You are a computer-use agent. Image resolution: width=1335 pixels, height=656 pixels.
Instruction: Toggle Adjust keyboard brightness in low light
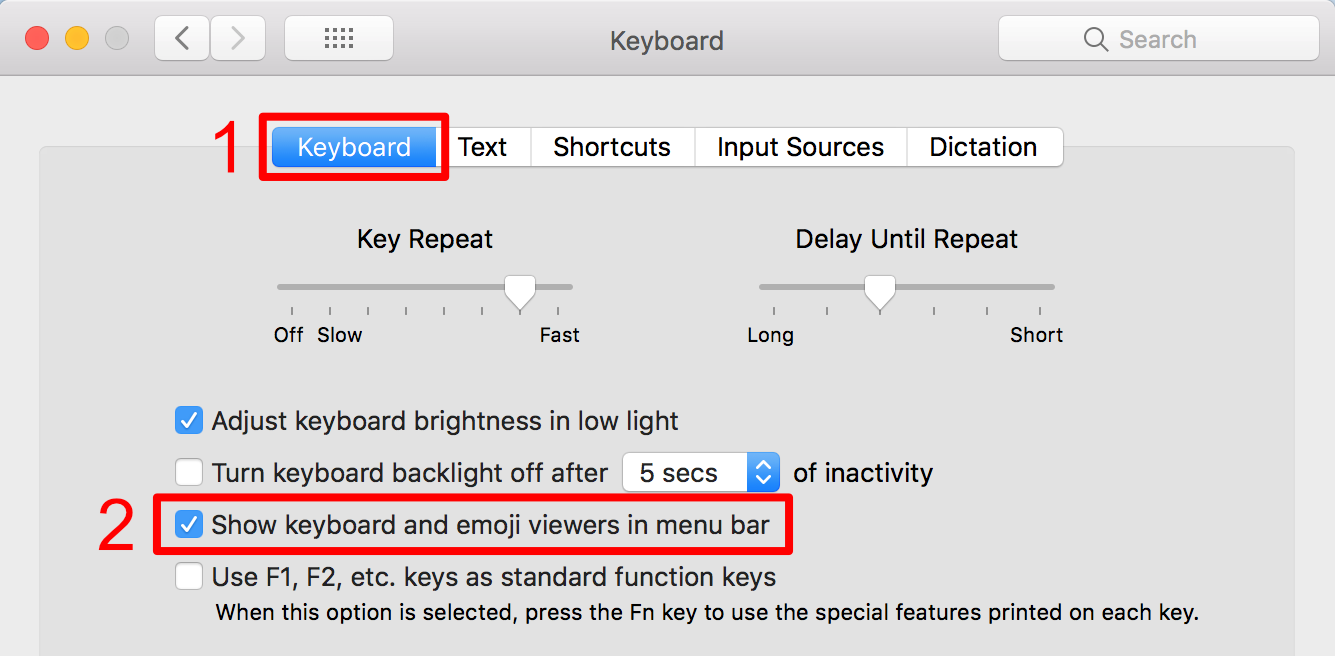click(188, 420)
